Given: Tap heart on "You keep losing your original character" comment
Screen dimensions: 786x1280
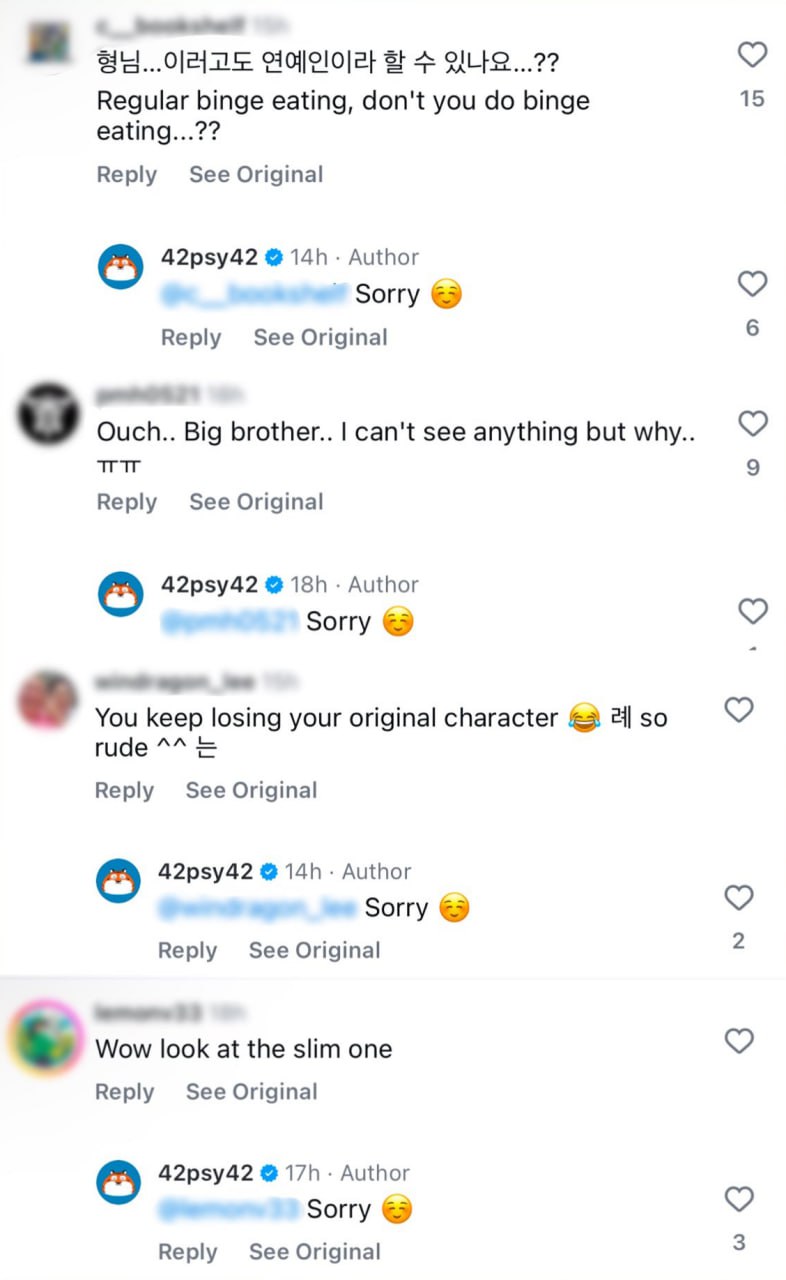Looking at the screenshot, I should point(738,711).
